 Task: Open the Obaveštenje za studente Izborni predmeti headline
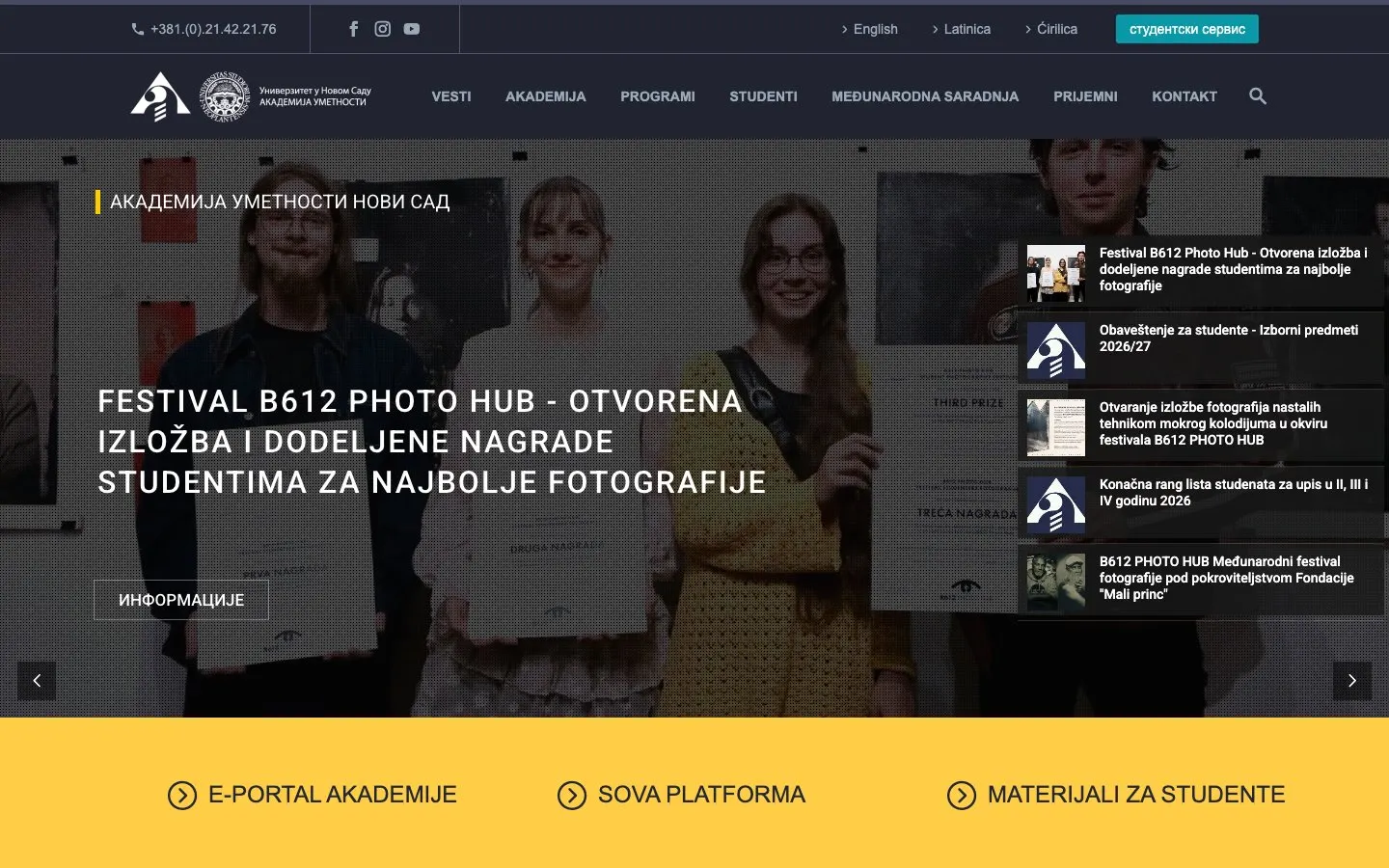coord(1229,338)
